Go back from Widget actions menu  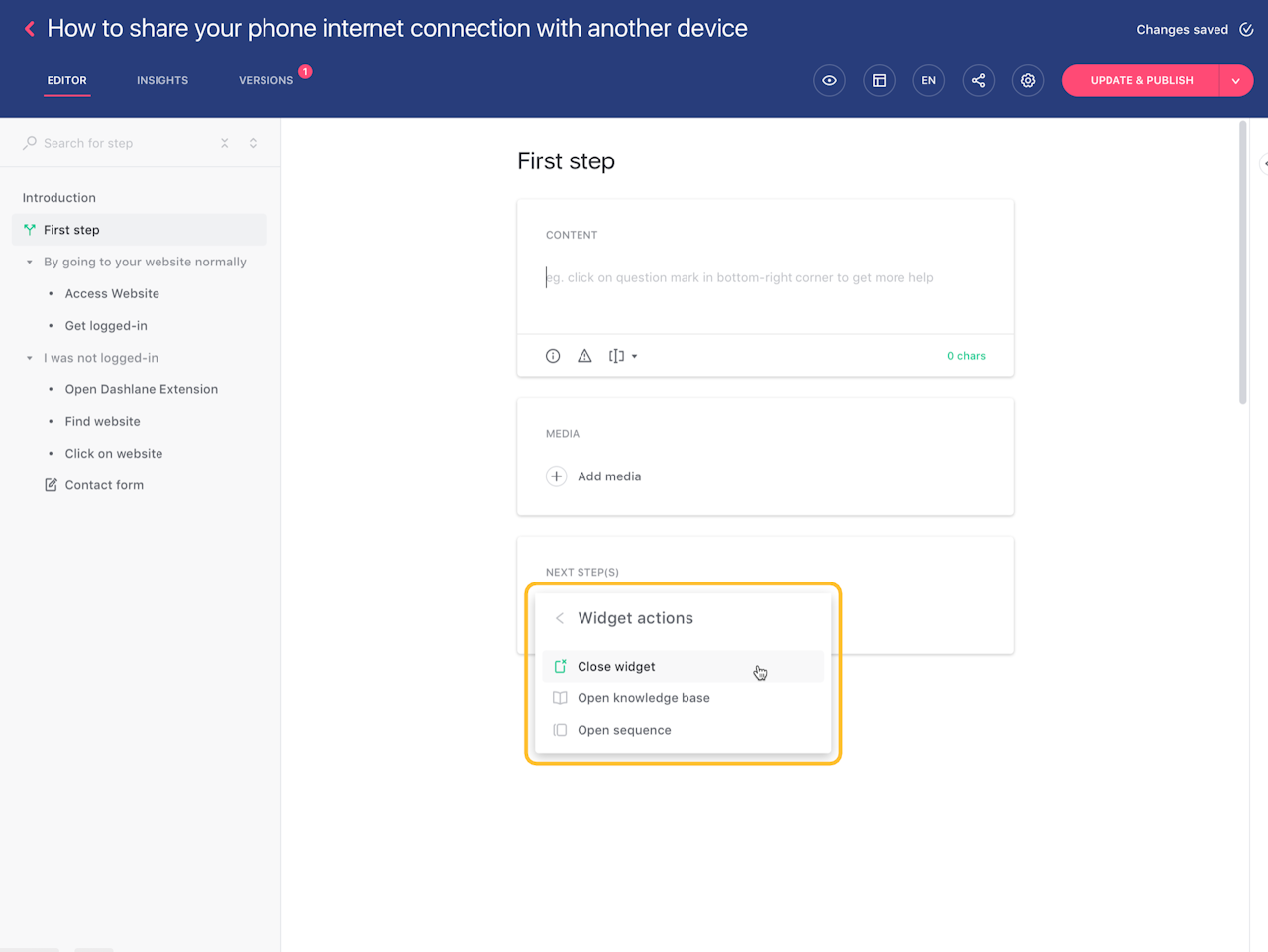point(560,618)
